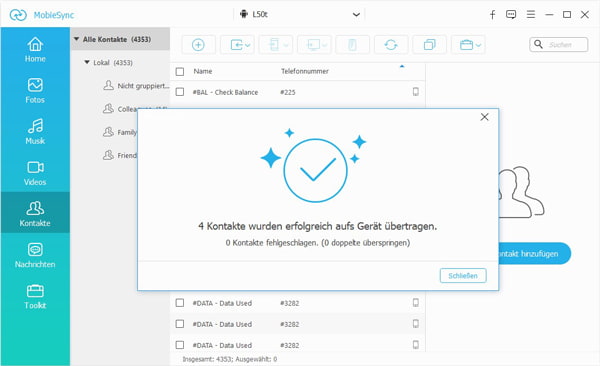Sort by the Telefonnummer column header
The height and width of the screenshot is (366, 600).
click(x=305, y=71)
